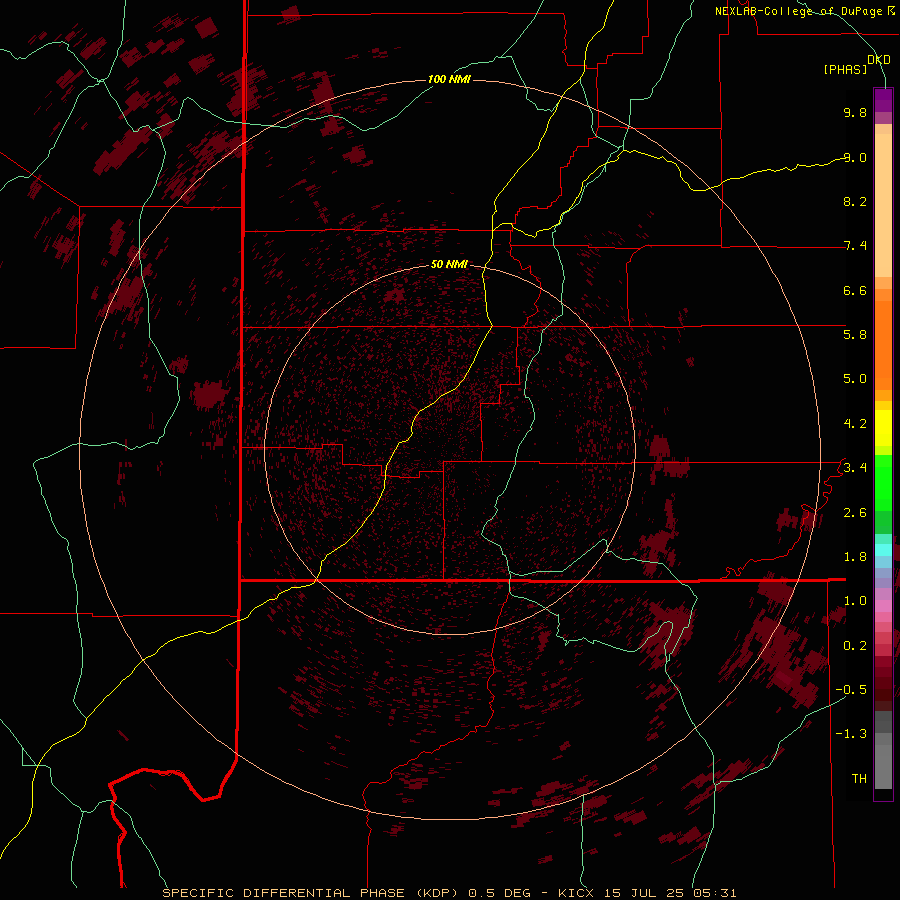Click the 1.0 scale value

coord(855,601)
